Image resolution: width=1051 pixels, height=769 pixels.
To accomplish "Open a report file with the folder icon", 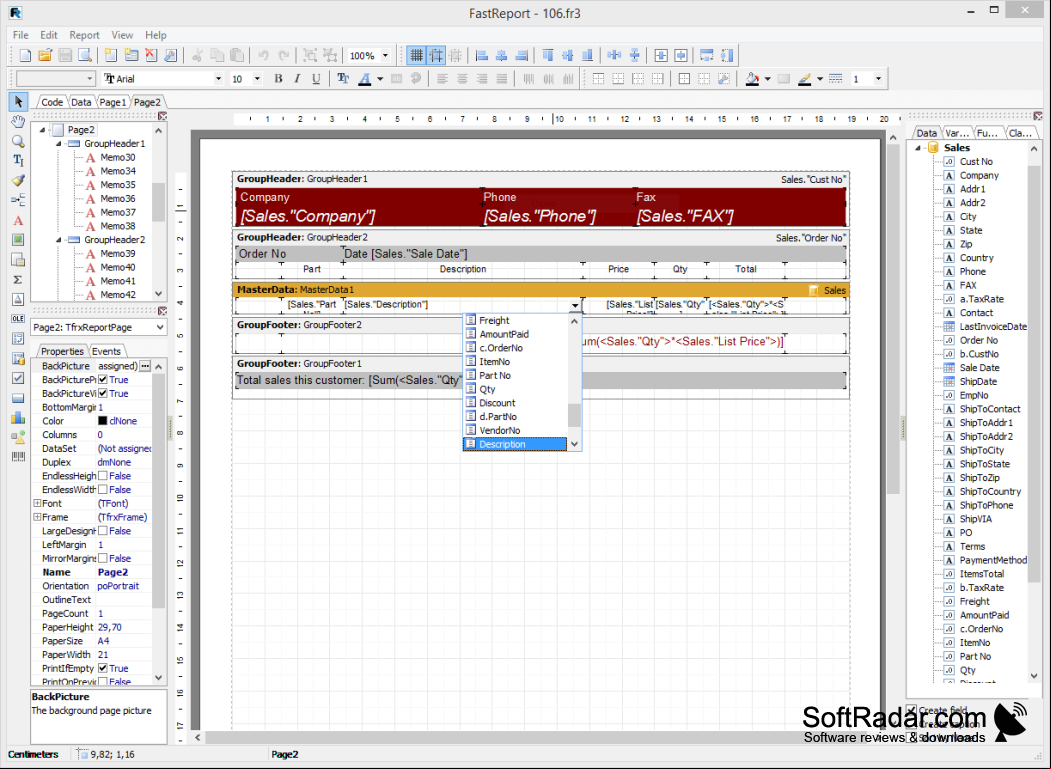I will coord(45,56).
